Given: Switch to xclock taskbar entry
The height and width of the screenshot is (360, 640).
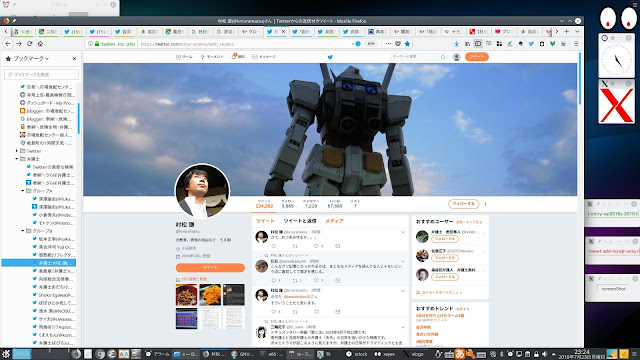Looking at the screenshot, I should tap(357, 354).
